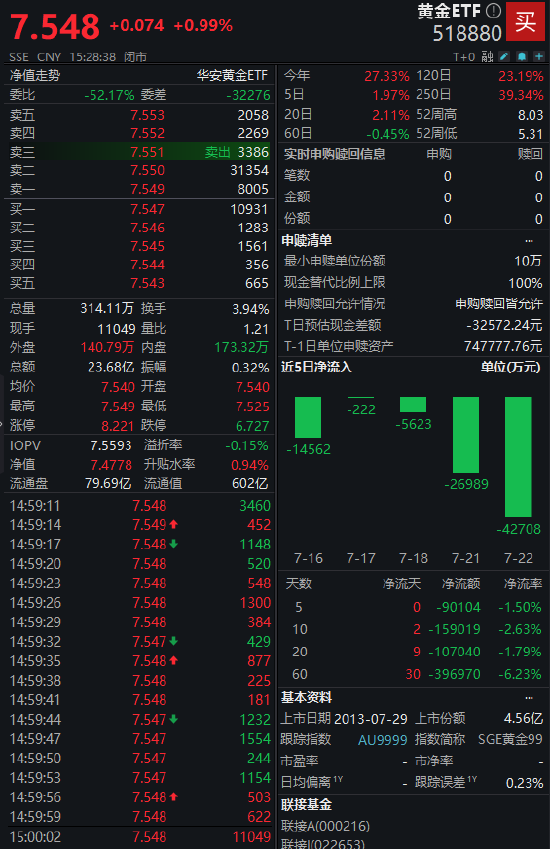Open the AU9999 tracking index link

pos(383,740)
